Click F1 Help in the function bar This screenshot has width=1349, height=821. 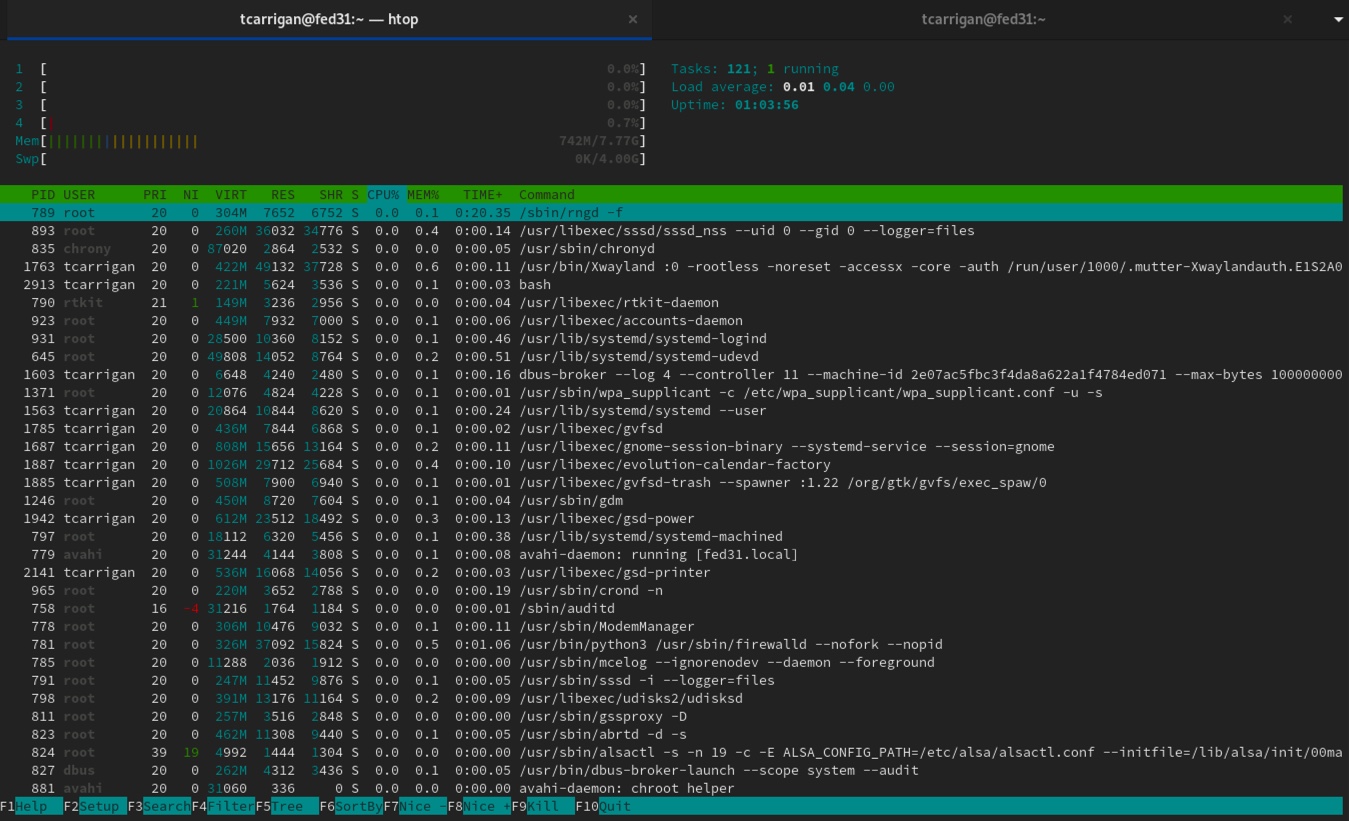[x=31, y=806]
